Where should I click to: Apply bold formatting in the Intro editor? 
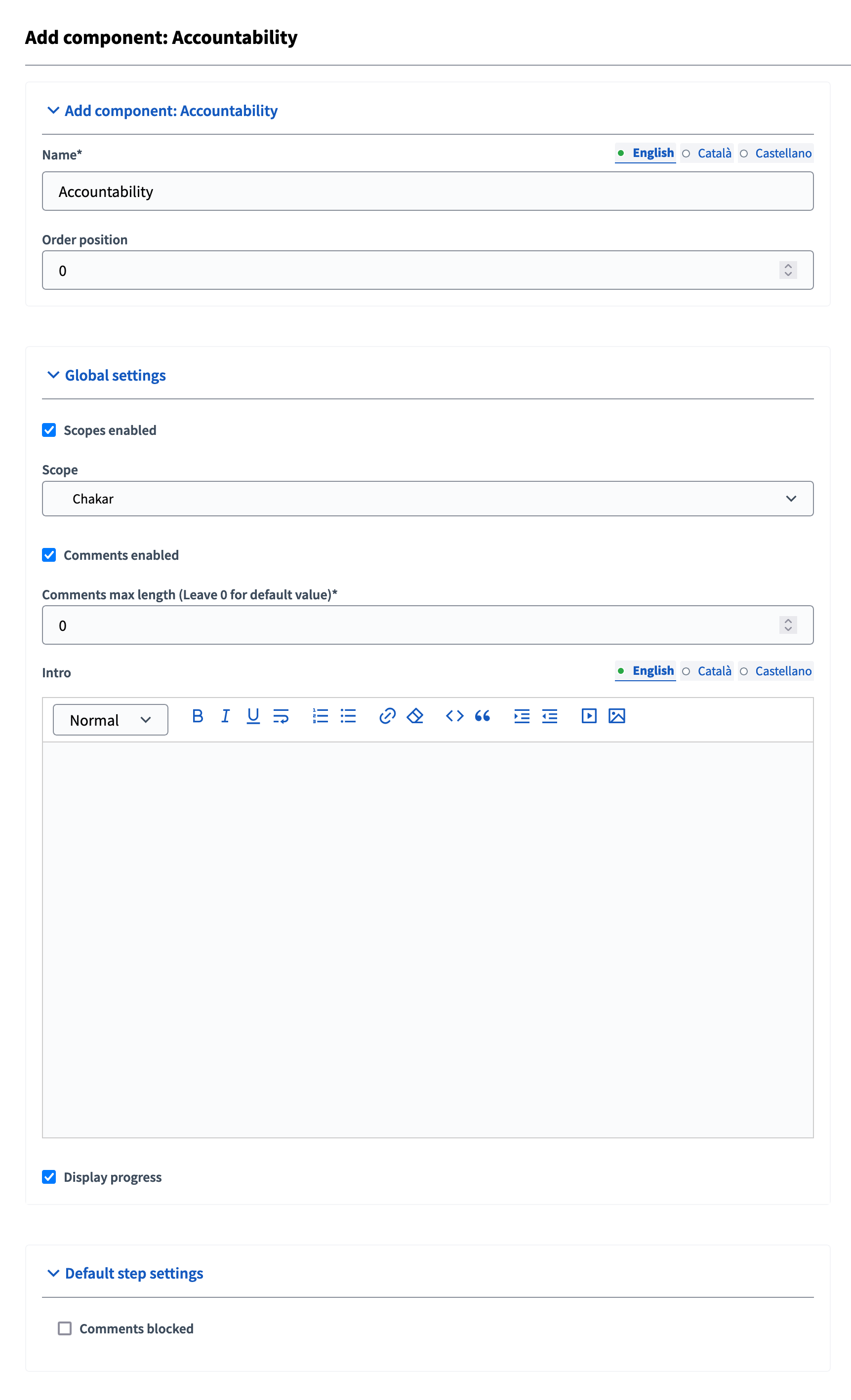[x=197, y=716]
